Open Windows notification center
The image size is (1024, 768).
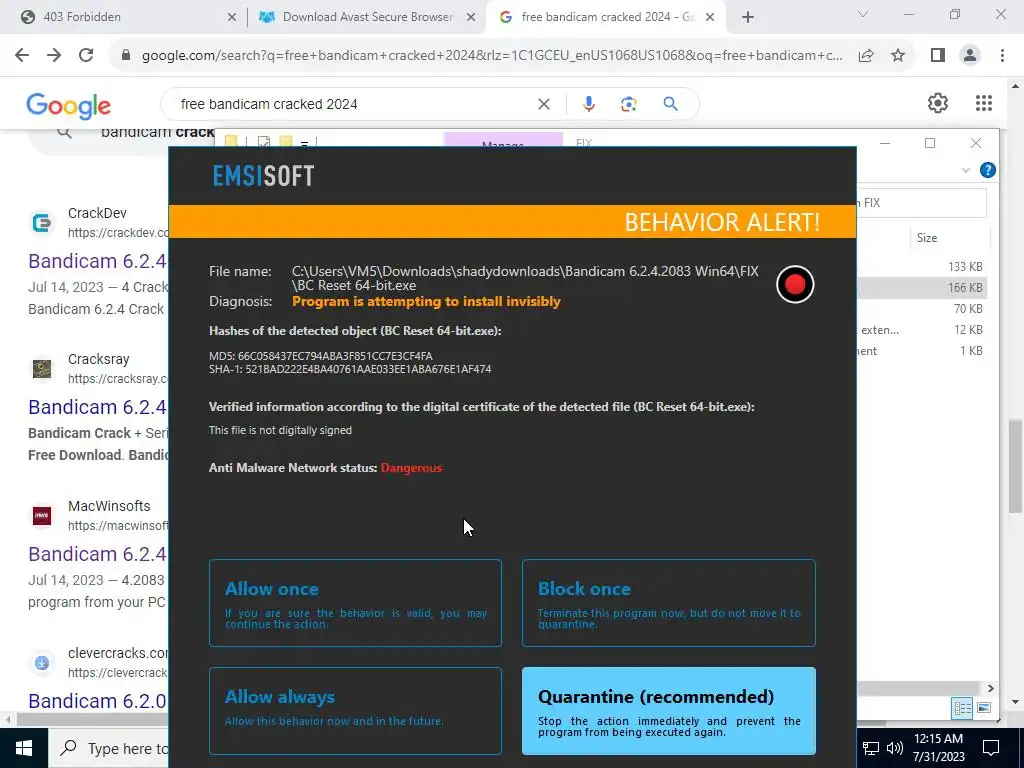tap(991, 748)
